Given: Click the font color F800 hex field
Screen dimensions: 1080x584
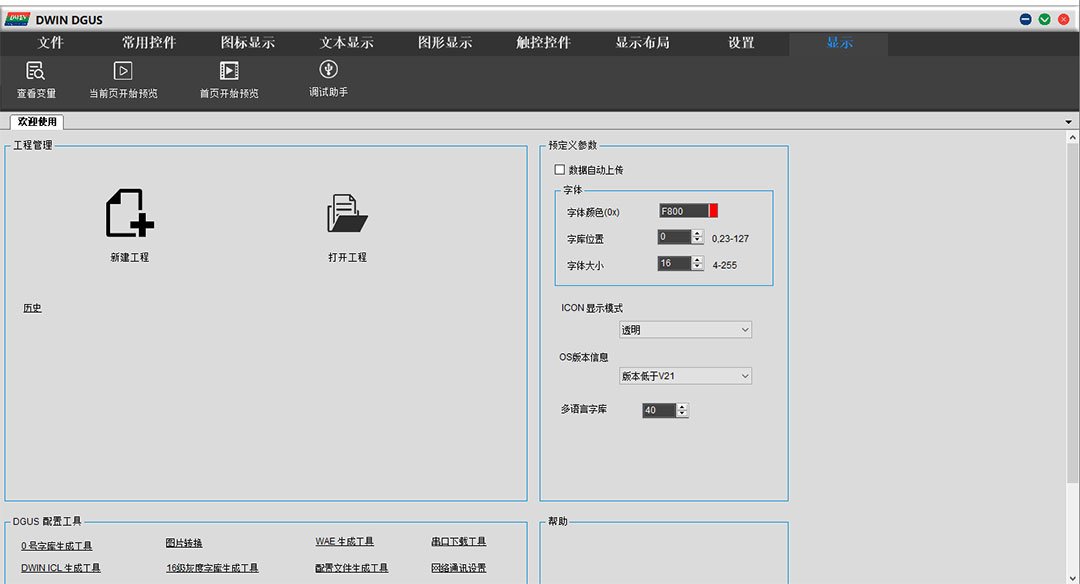Looking at the screenshot, I should (x=683, y=211).
